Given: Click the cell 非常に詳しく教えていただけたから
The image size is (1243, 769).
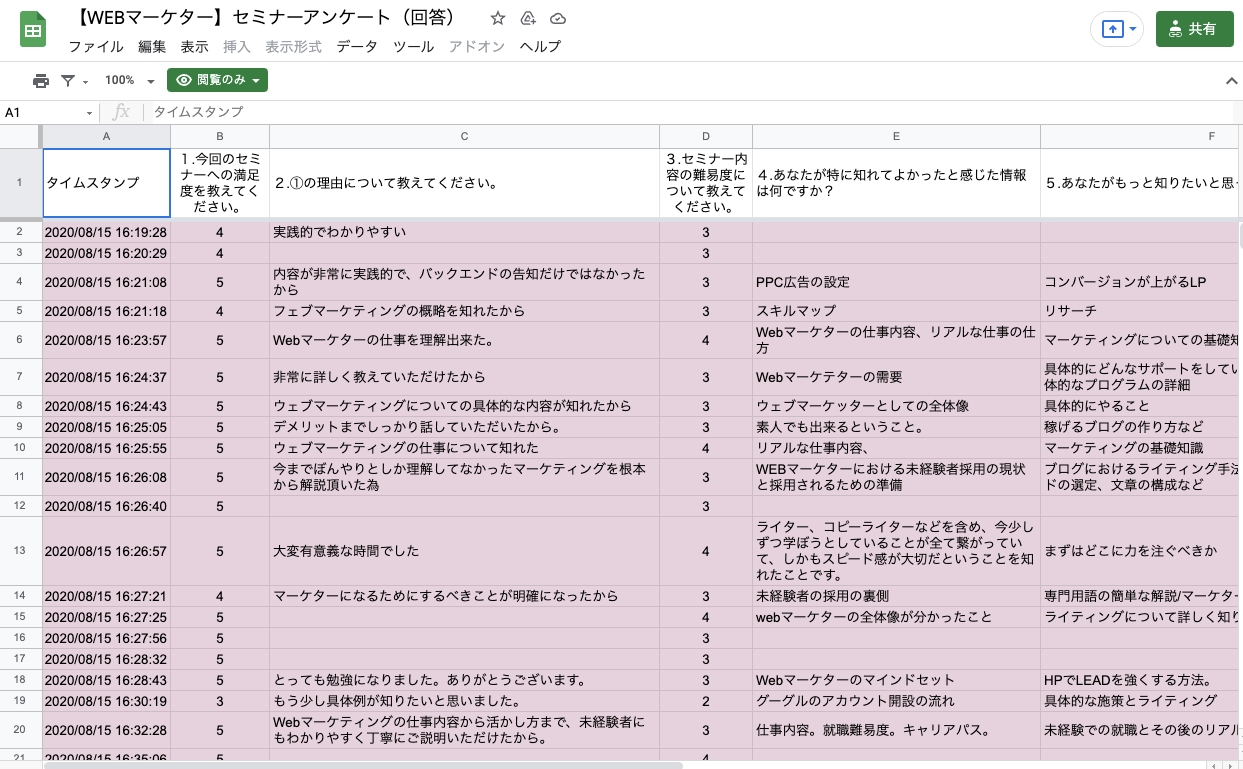Looking at the screenshot, I should (x=464, y=377).
